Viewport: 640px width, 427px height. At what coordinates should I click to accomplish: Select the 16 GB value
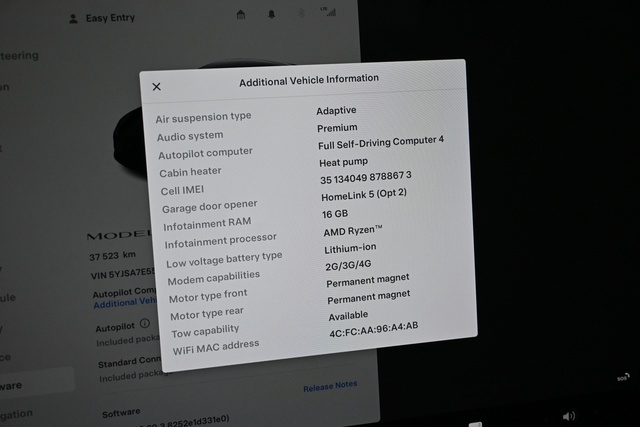point(335,214)
